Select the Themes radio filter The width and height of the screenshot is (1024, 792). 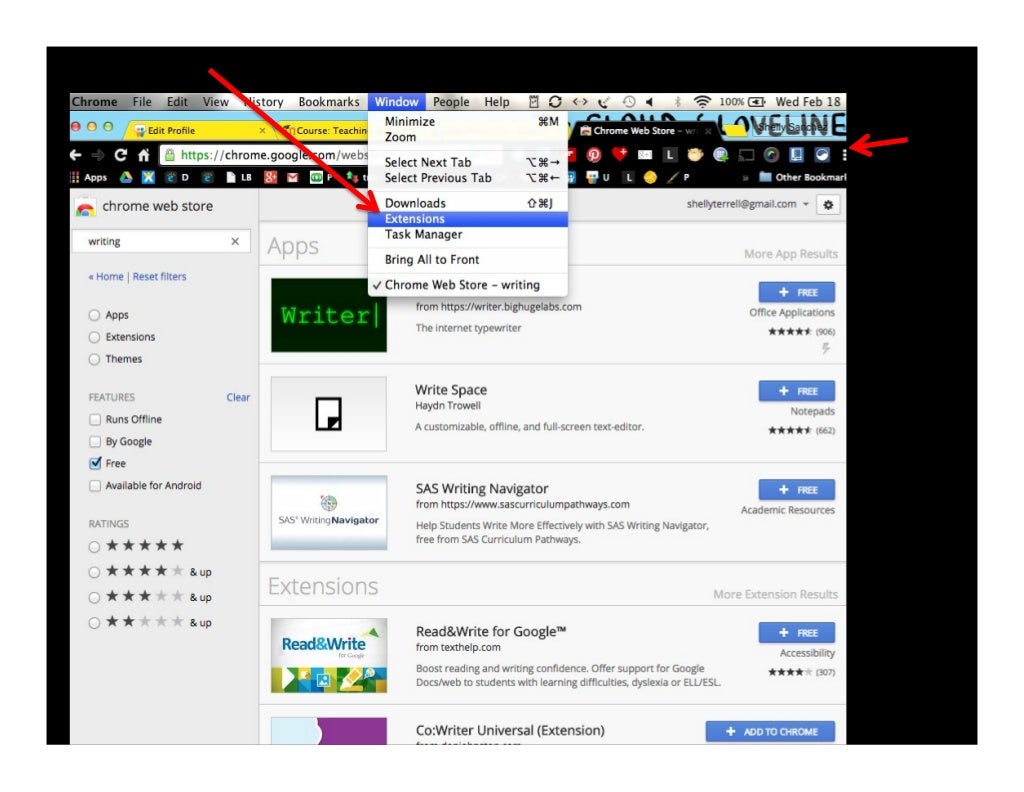(94, 359)
